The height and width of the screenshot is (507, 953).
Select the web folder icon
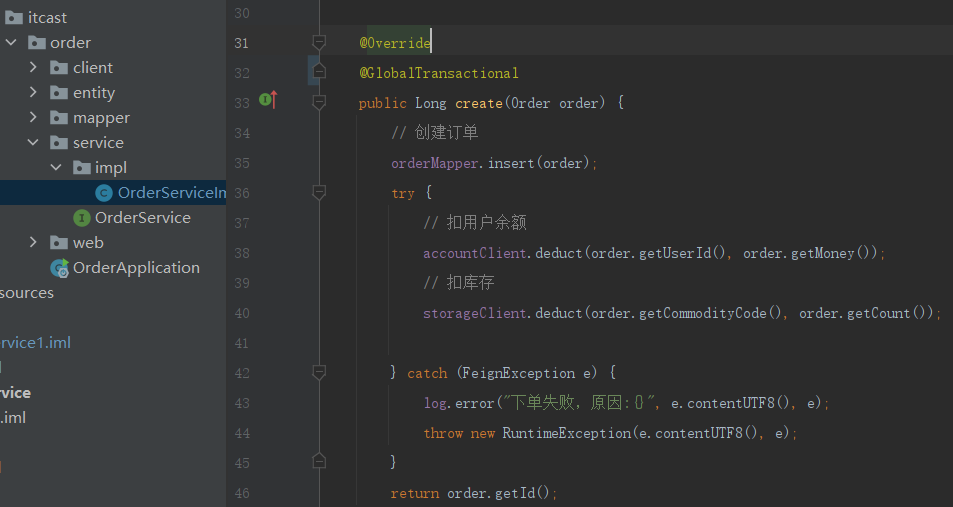point(59,243)
